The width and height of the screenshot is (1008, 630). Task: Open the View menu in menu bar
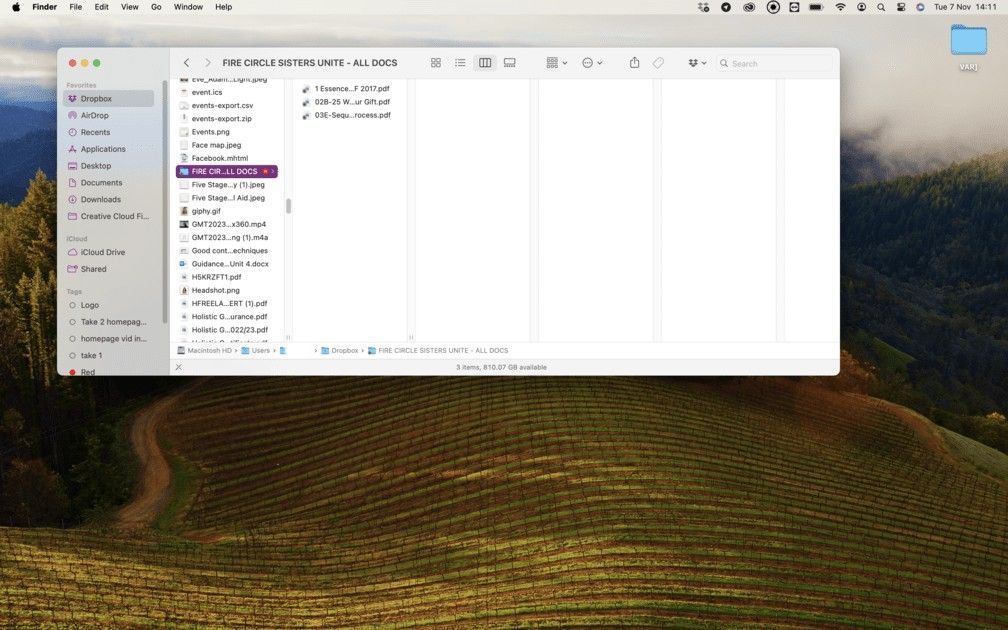[129, 6]
